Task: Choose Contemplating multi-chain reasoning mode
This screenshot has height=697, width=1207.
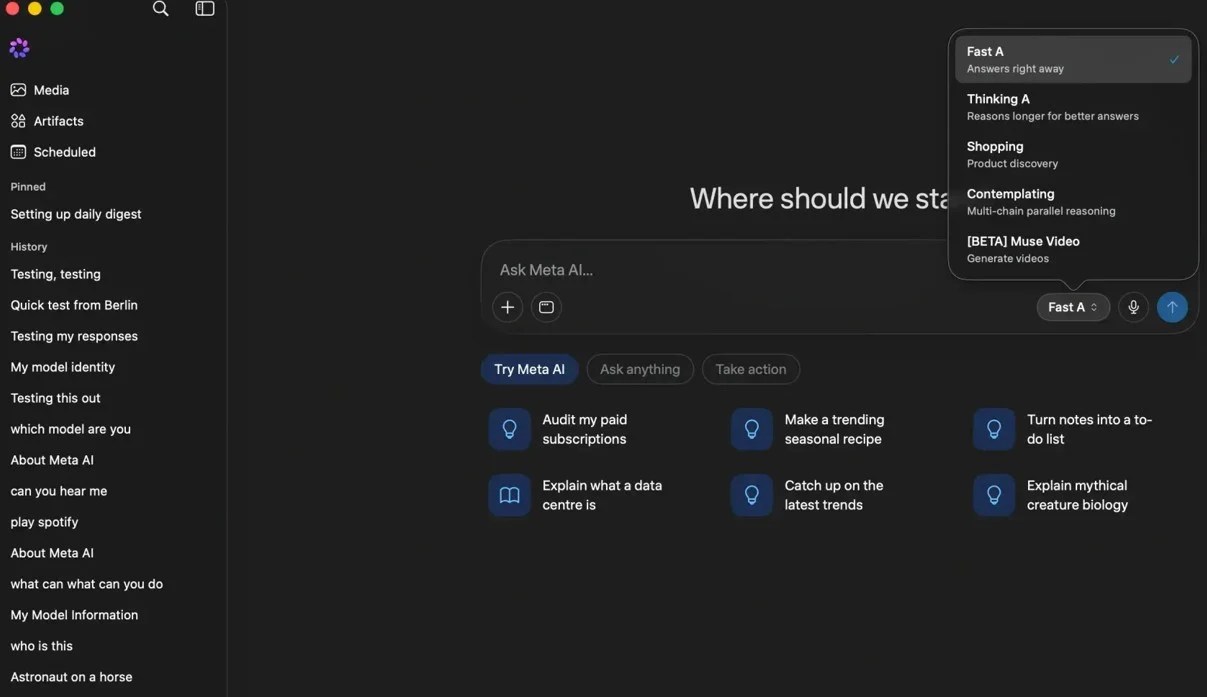Action: (x=1073, y=201)
